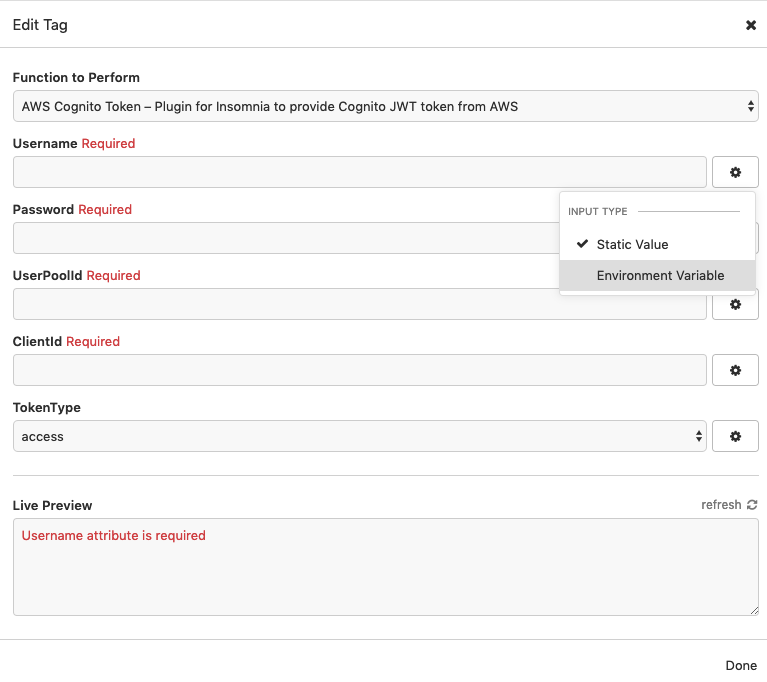Expand the Function to Perform dropdown
This screenshot has height=682, width=767.
(385, 106)
